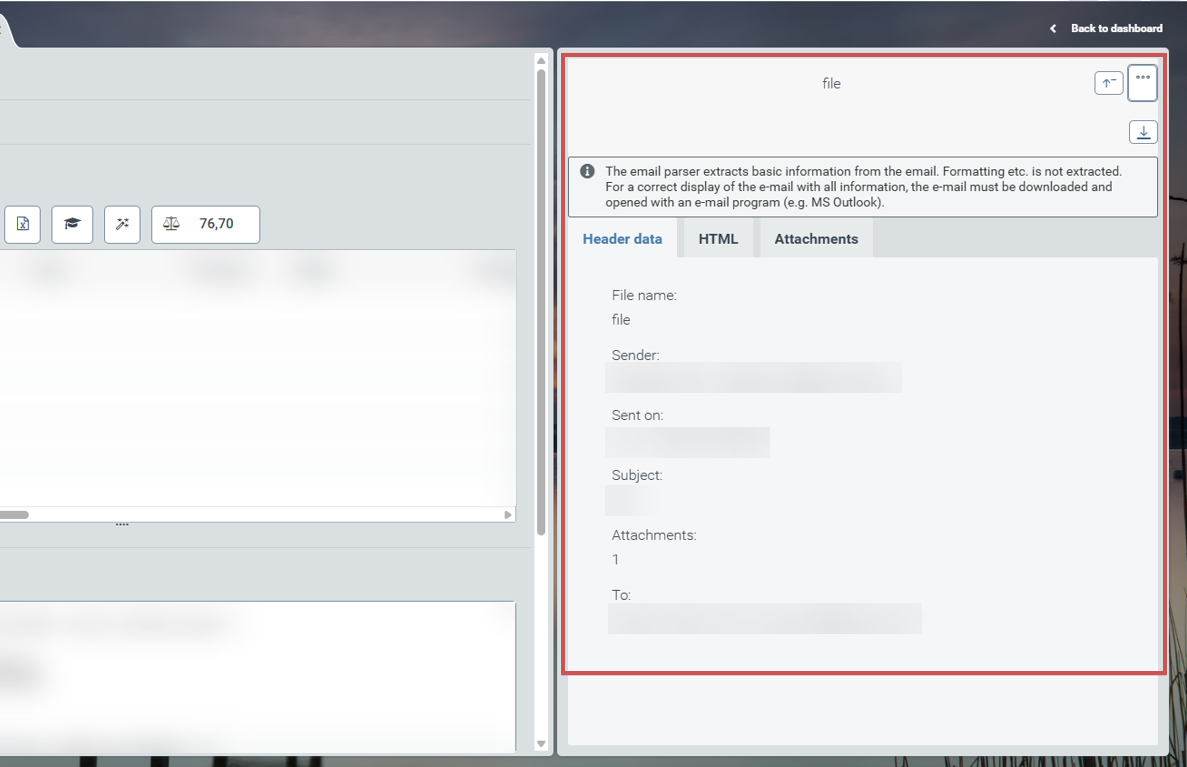Image resolution: width=1187 pixels, height=767 pixels.
Task: Open the three-dots more options menu
Action: pos(1142,82)
